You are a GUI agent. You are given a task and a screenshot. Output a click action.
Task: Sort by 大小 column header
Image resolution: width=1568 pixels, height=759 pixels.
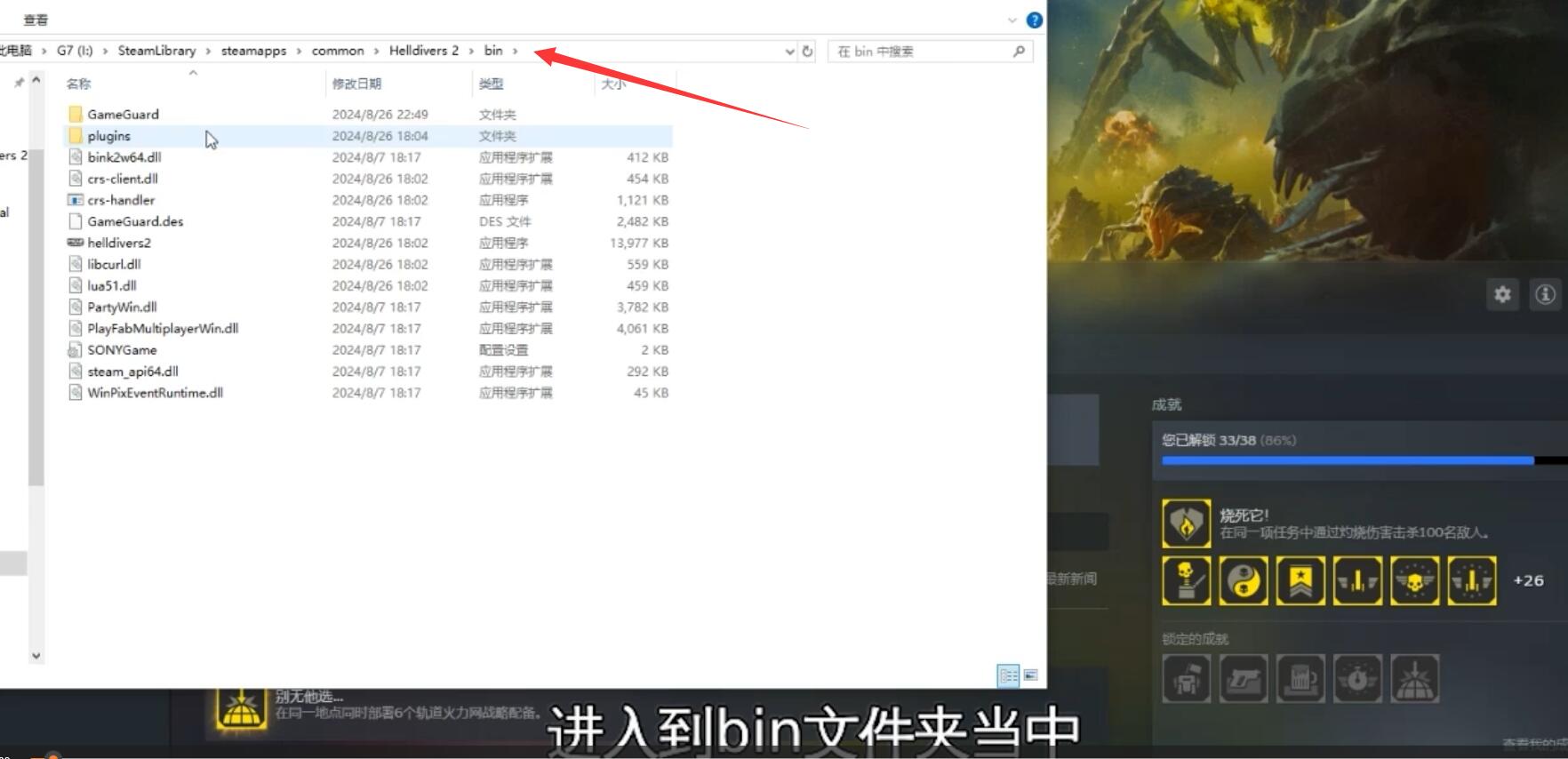613,84
